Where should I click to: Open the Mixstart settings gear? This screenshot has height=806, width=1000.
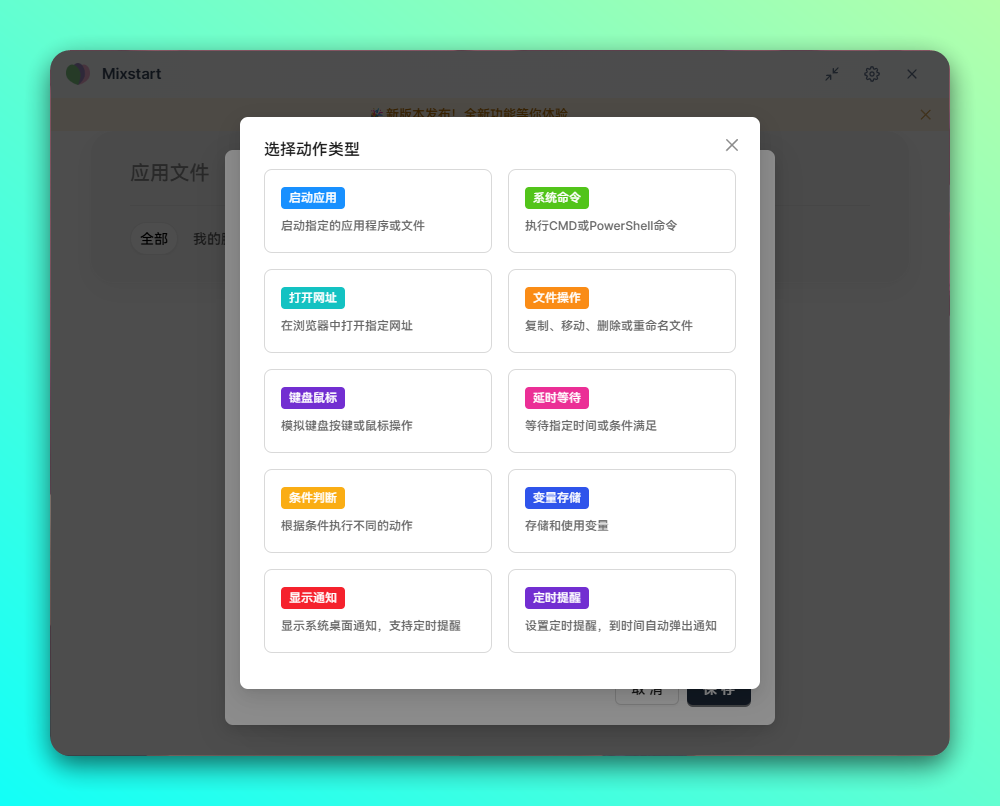(x=871, y=74)
